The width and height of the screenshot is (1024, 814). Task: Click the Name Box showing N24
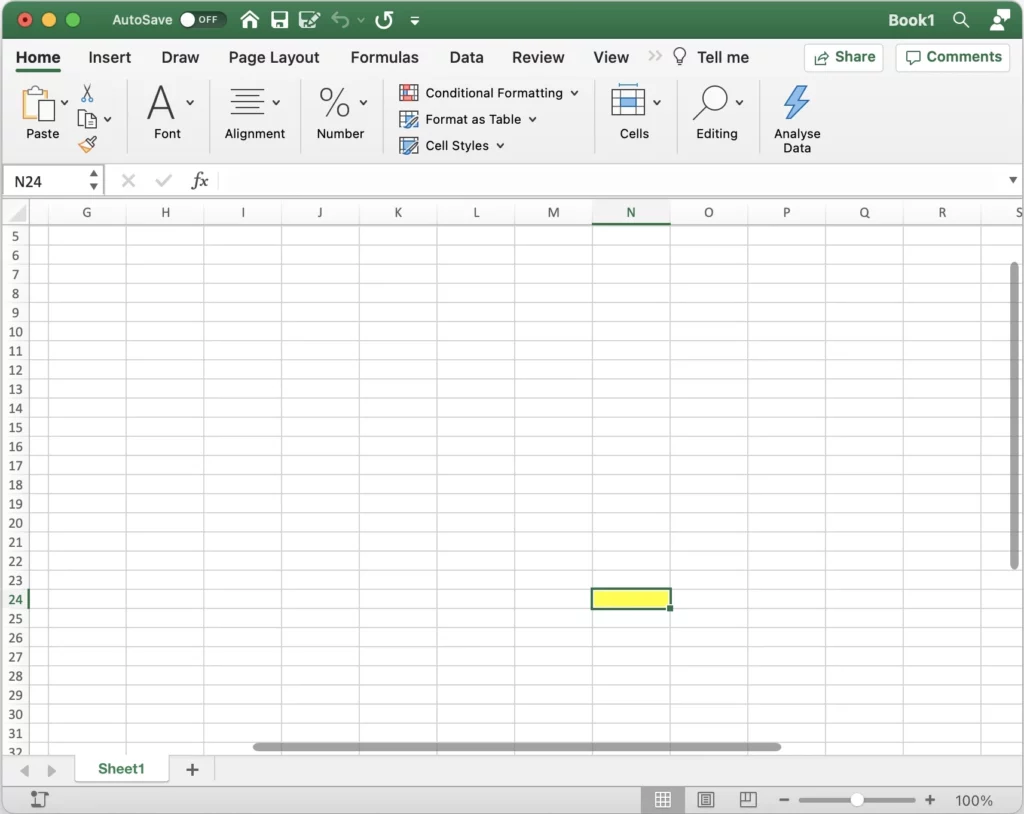[x=45, y=181]
